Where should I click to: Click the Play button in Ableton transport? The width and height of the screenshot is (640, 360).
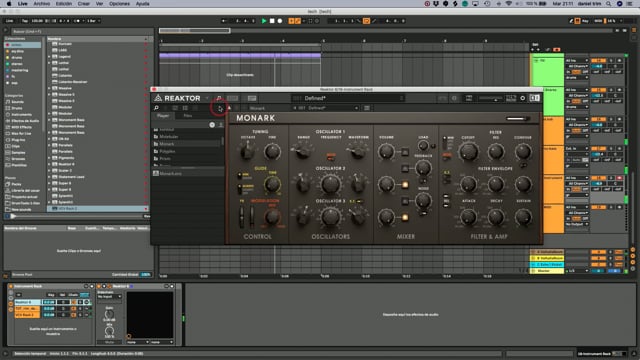tap(264, 21)
